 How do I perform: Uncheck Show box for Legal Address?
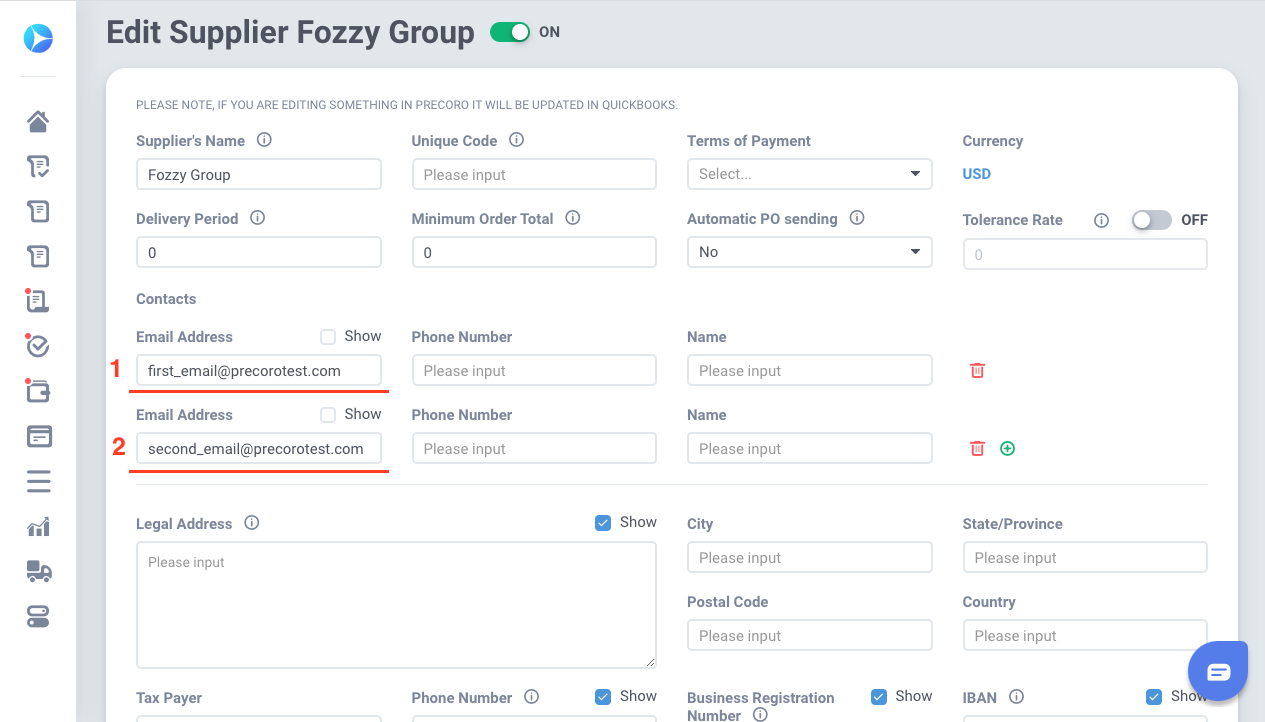point(603,522)
